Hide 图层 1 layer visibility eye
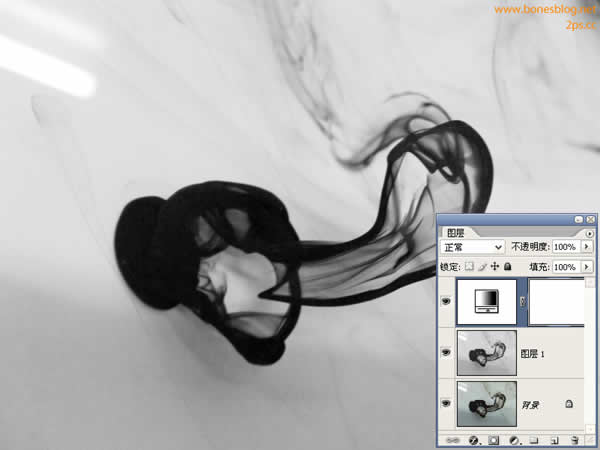600x450 pixels. (x=446, y=352)
